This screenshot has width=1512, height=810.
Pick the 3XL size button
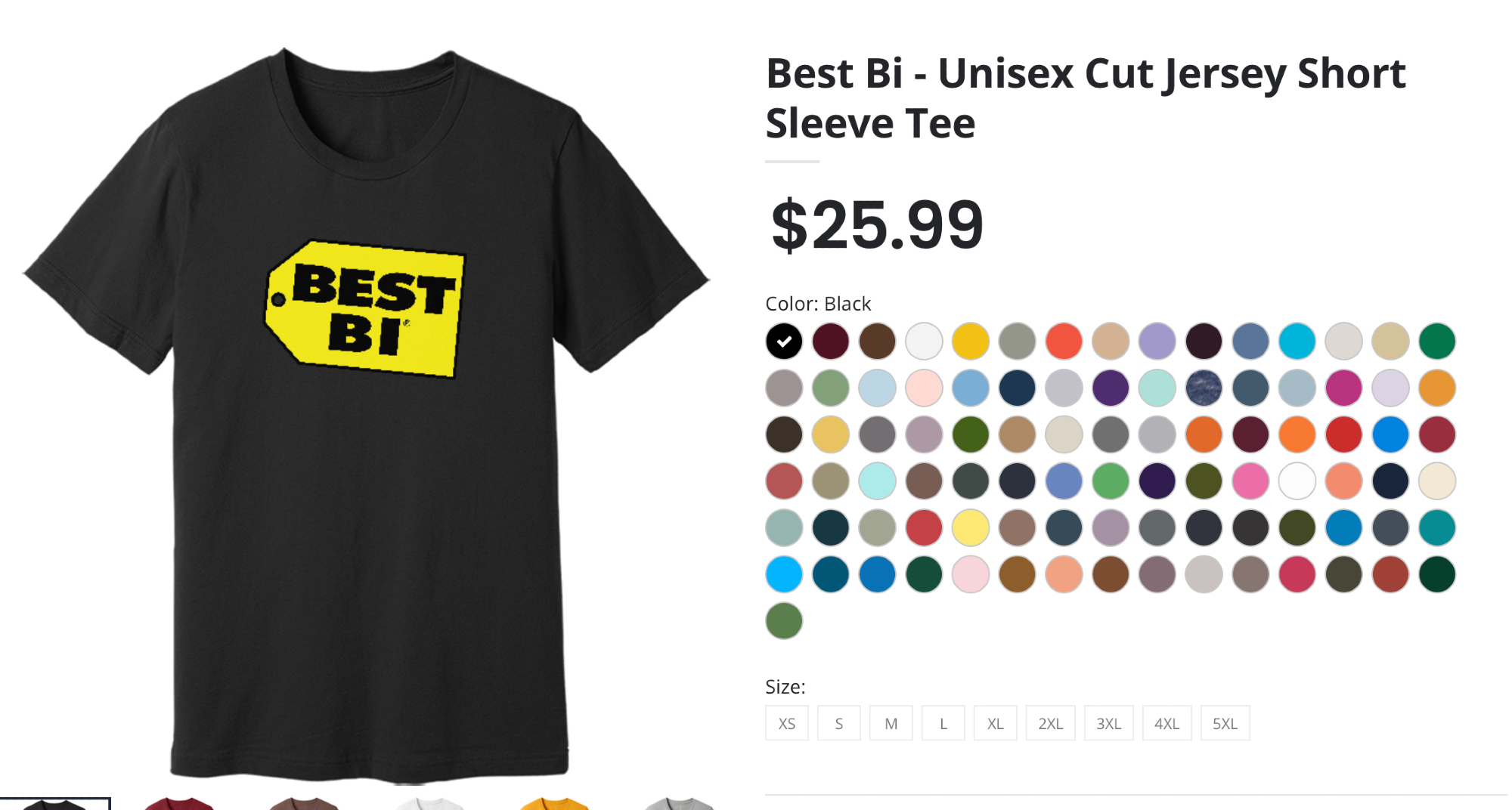[1109, 723]
